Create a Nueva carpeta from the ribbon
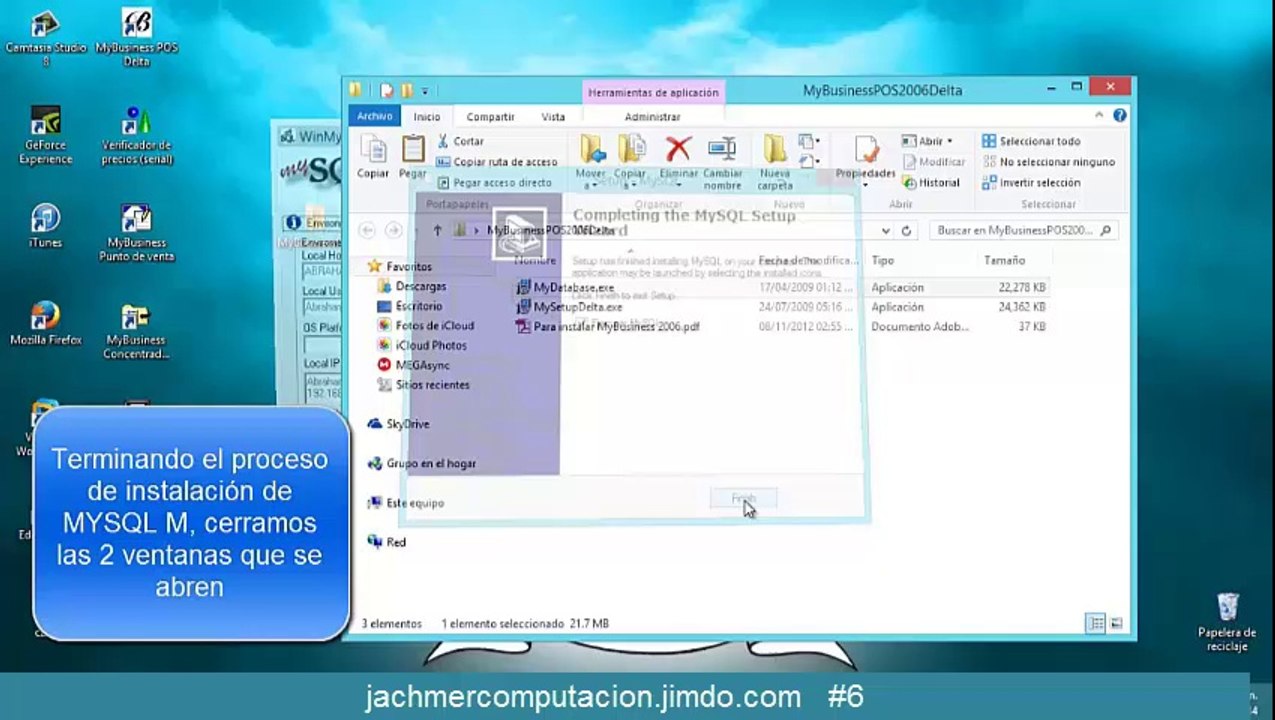This screenshot has width=1275, height=720. click(775, 162)
